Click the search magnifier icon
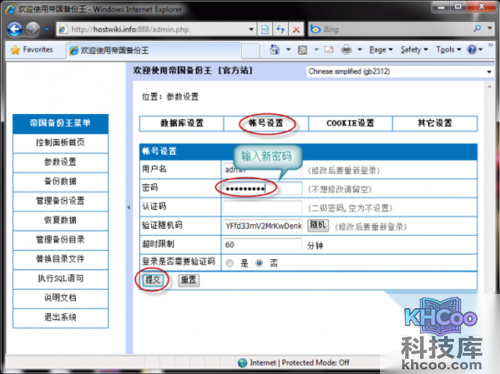The image size is (500, 374). tap(477, 29)
